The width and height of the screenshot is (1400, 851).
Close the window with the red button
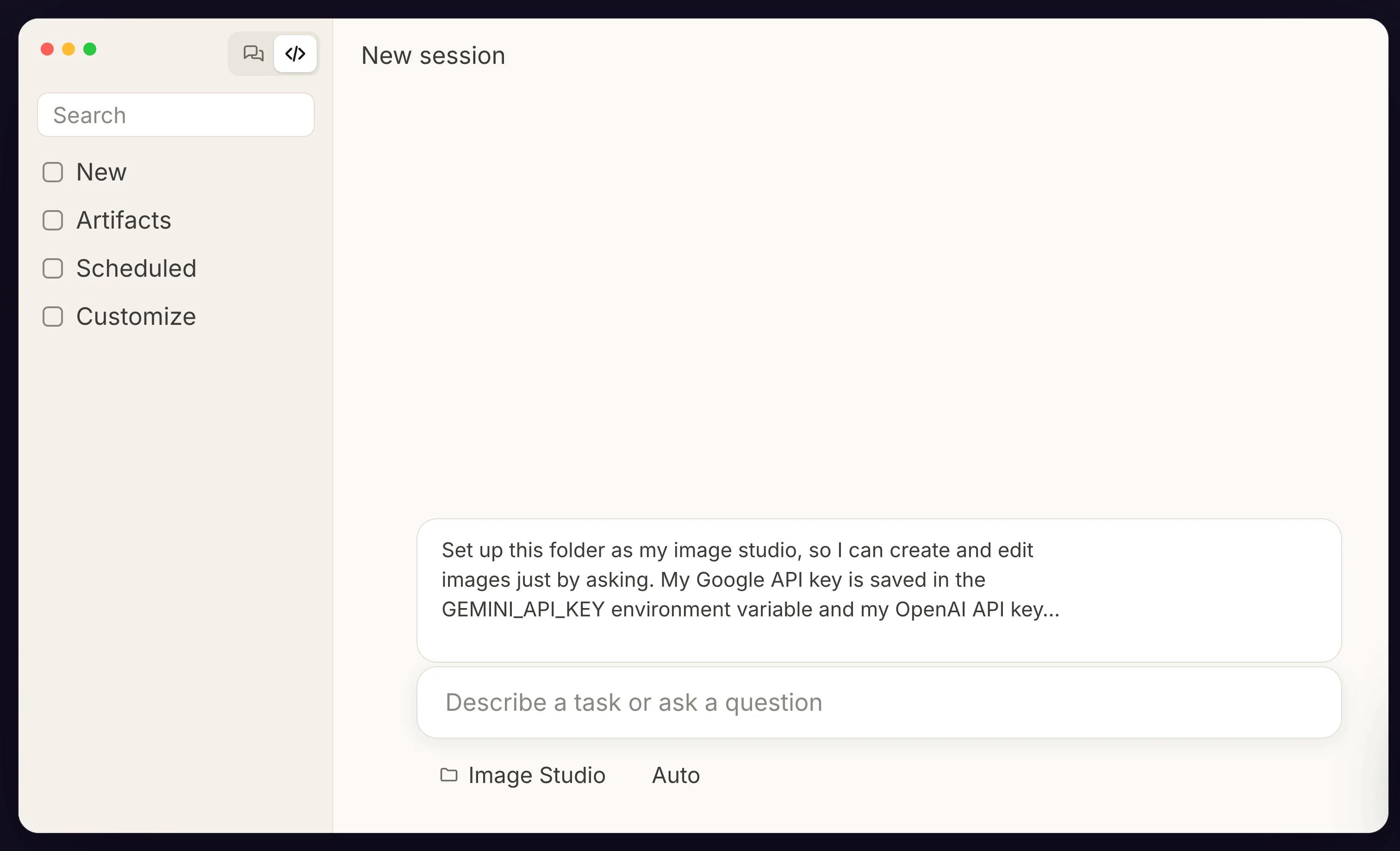click(x=47, y=50)
